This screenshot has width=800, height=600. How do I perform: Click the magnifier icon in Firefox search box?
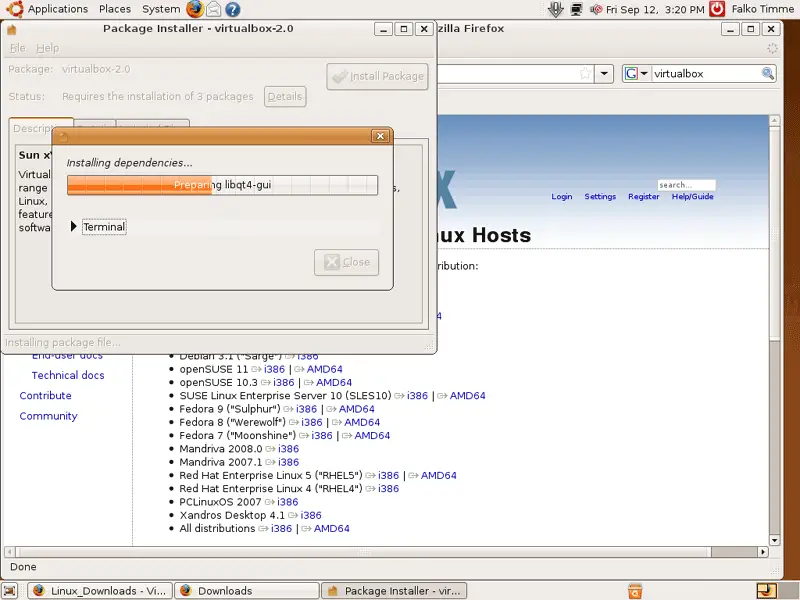pos(767,73)
